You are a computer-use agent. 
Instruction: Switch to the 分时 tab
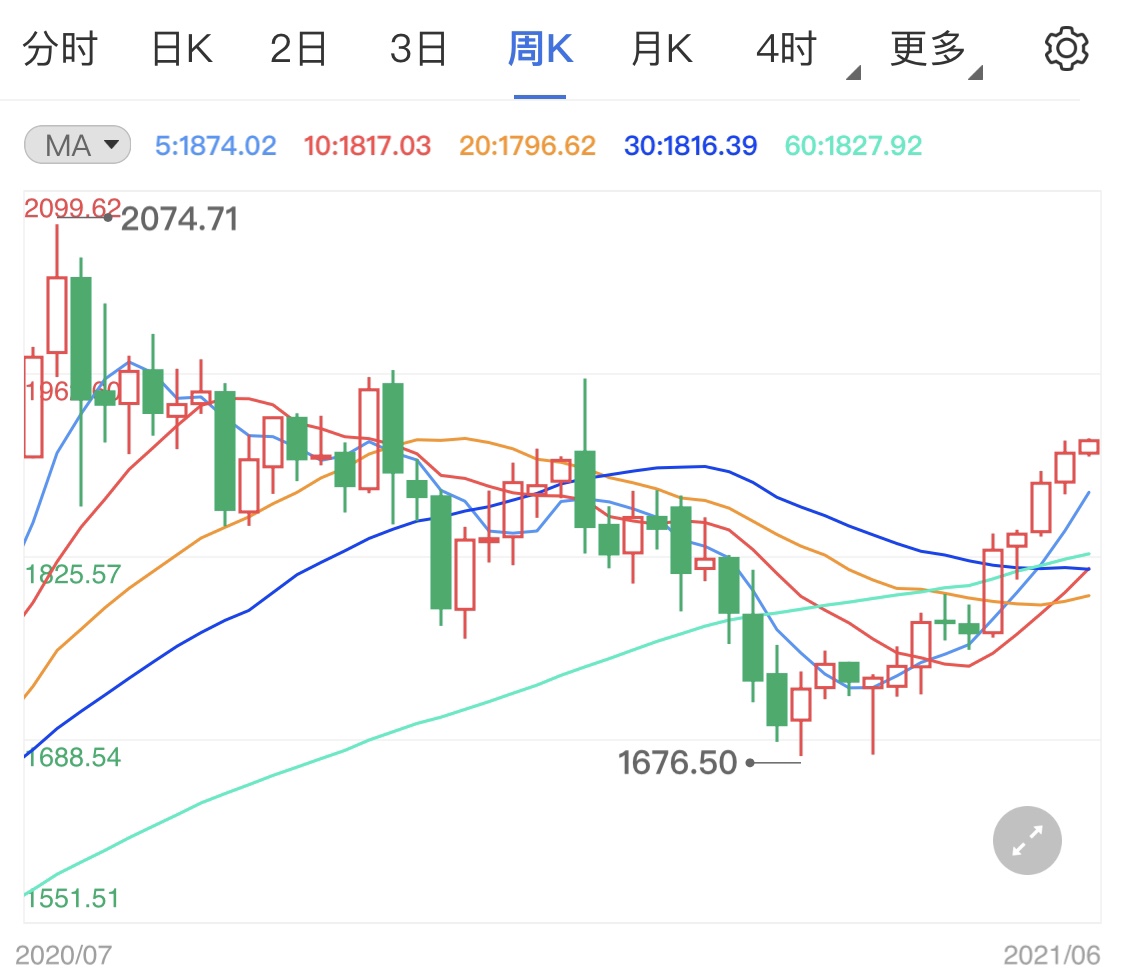[x=60, y=49]
